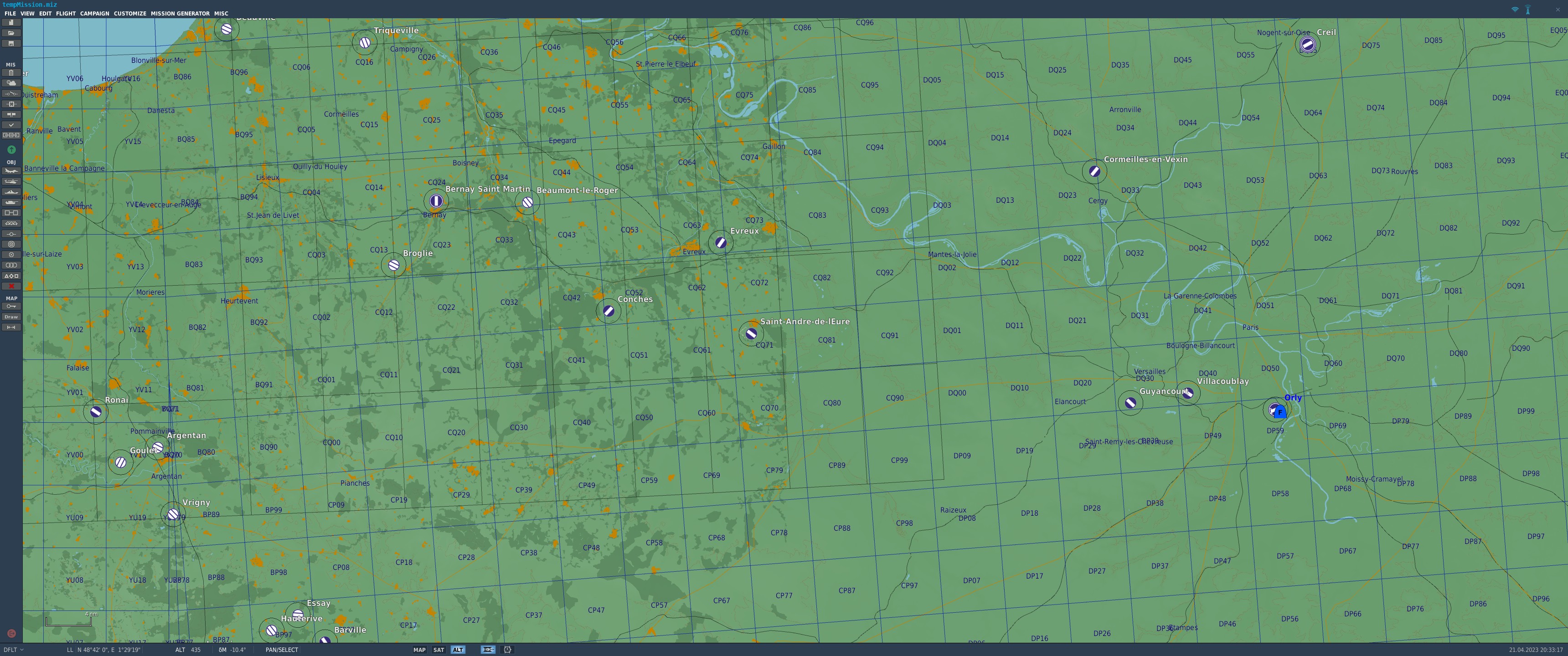Click the tower antenna icon at top right
Screen dimensions: 1568x656
tap(1528, 9)
